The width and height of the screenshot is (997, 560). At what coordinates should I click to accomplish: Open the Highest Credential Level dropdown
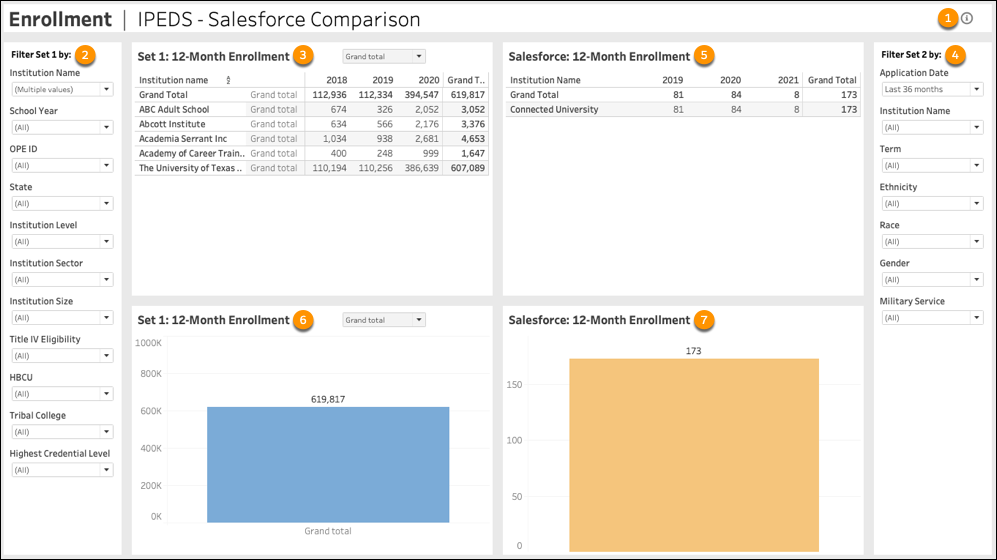62,470
